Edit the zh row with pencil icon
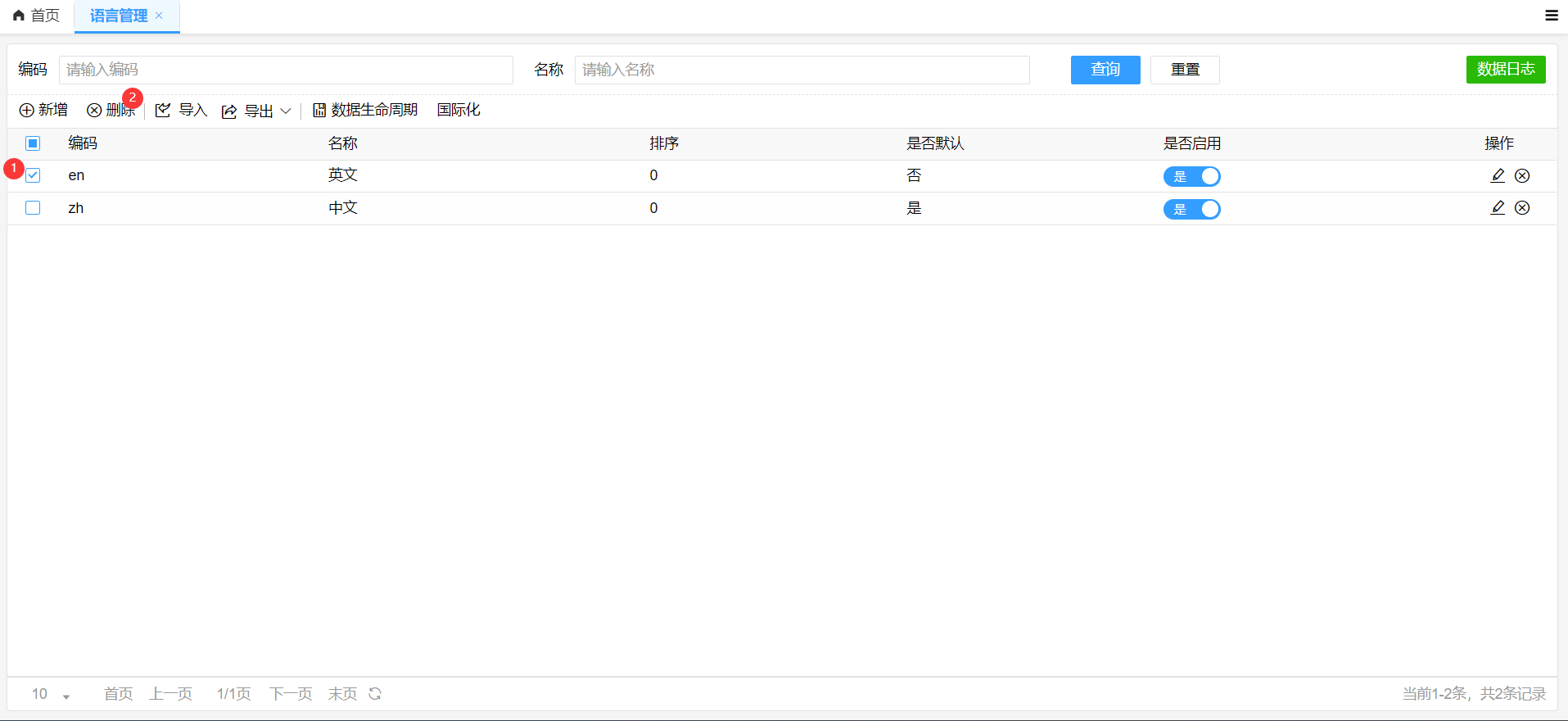Viewport: 1568px width, 721px height. pyautogui.click(x=1498, y=208)
